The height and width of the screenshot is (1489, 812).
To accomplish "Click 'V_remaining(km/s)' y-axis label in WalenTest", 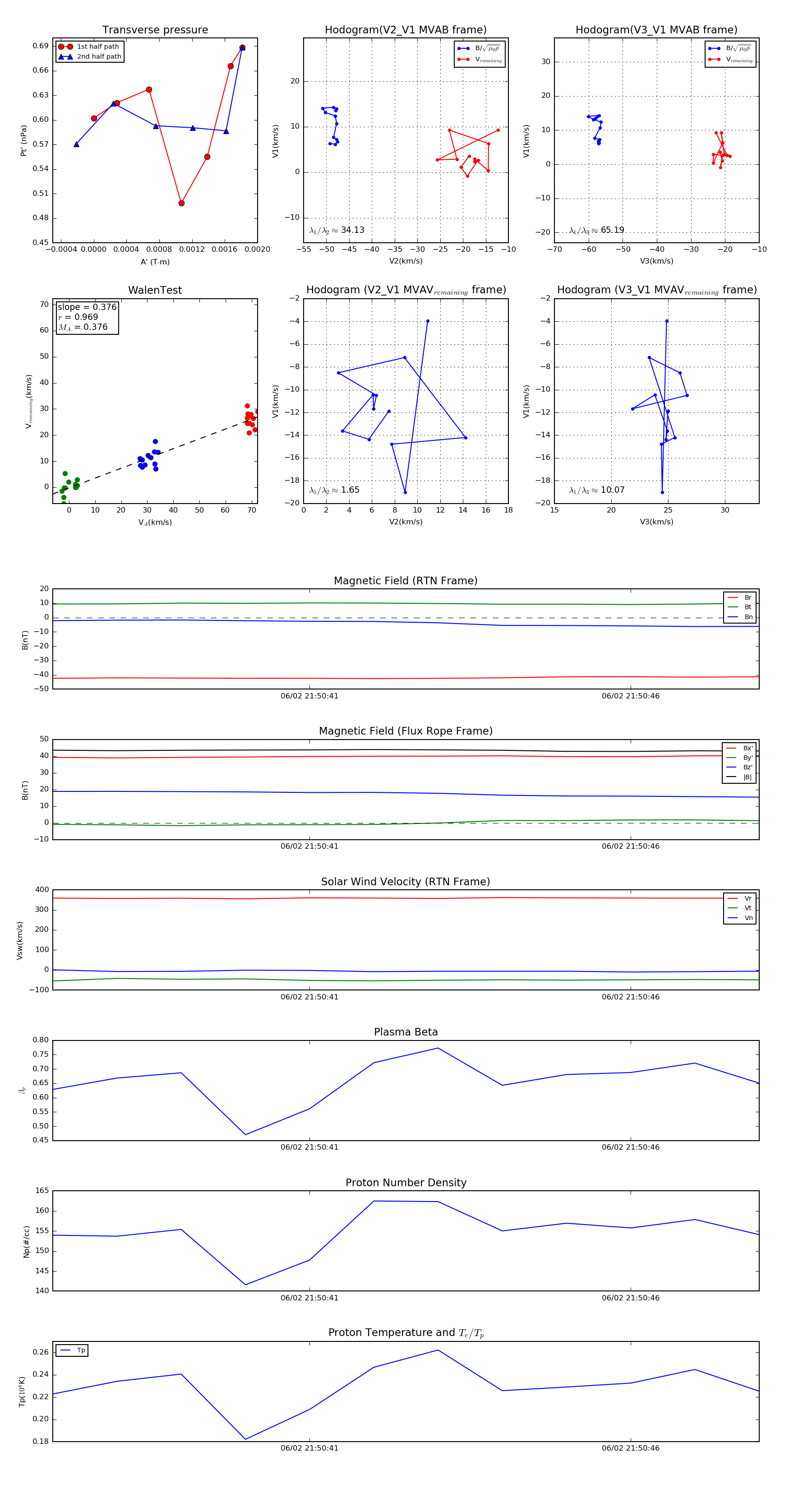I will pyautogui.click(x=28, y=401).
